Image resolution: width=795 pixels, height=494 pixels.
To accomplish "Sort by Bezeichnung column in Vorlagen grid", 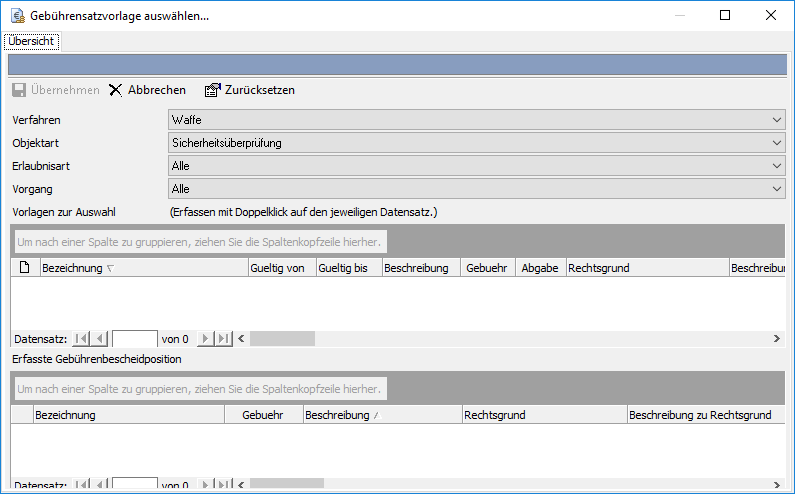I will (143, 268).
